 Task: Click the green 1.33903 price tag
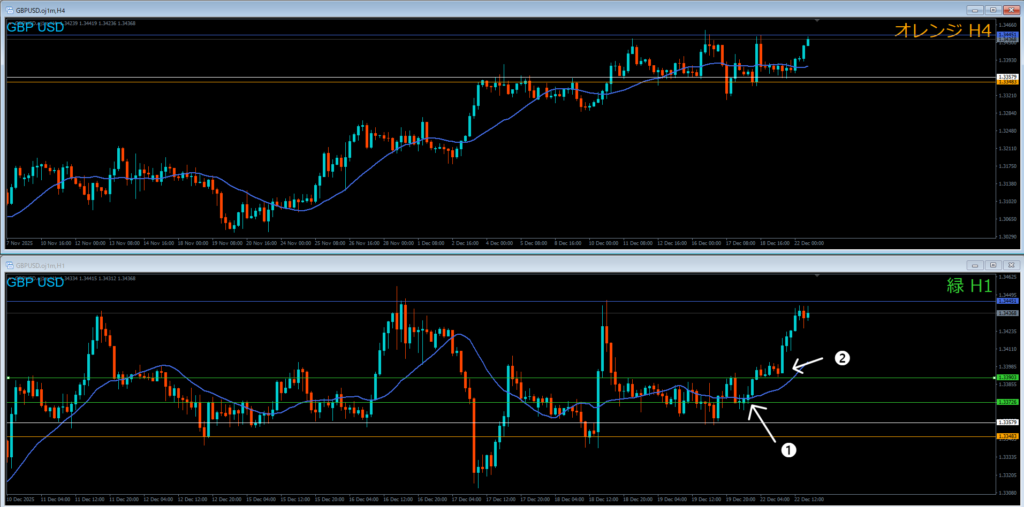pyautogui.click(x=1005, y=377)
